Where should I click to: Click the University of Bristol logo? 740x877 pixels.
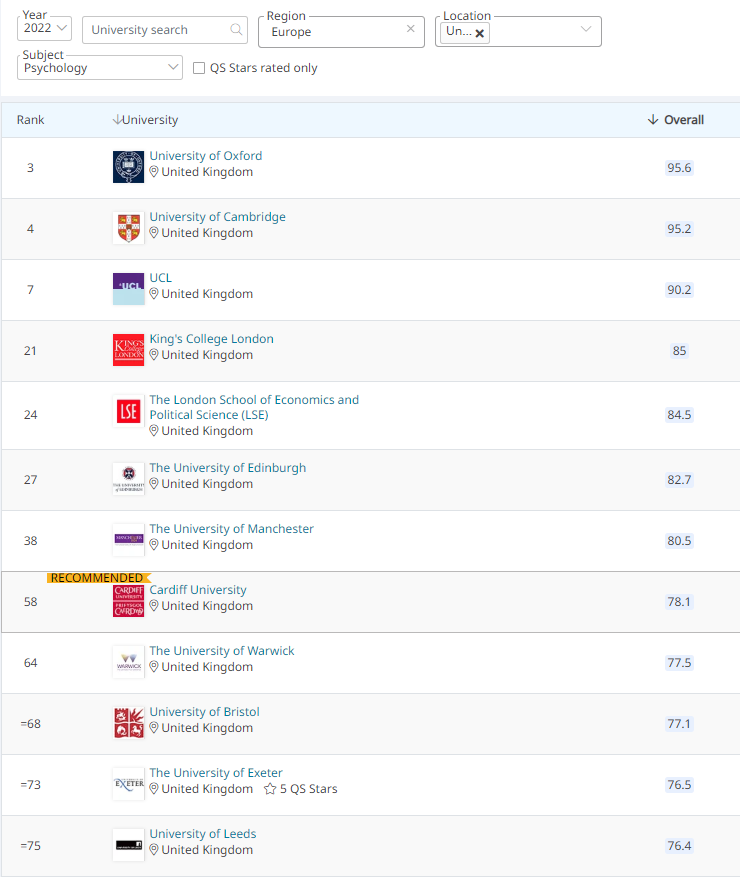tap(129, 723)
